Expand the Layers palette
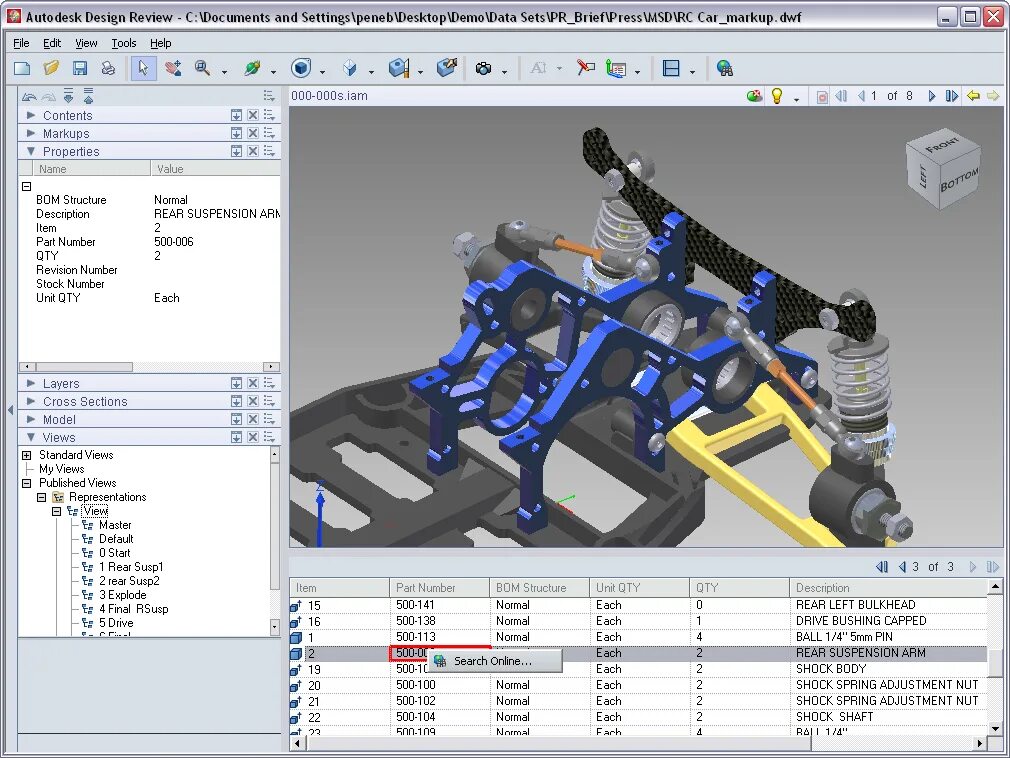This screenshot has height=758, width=1010. (30, 383)
